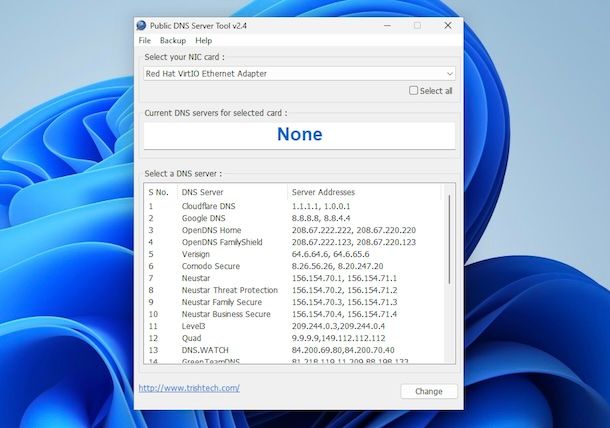
Task: Open the Backup menu
Action: point(173,40)
